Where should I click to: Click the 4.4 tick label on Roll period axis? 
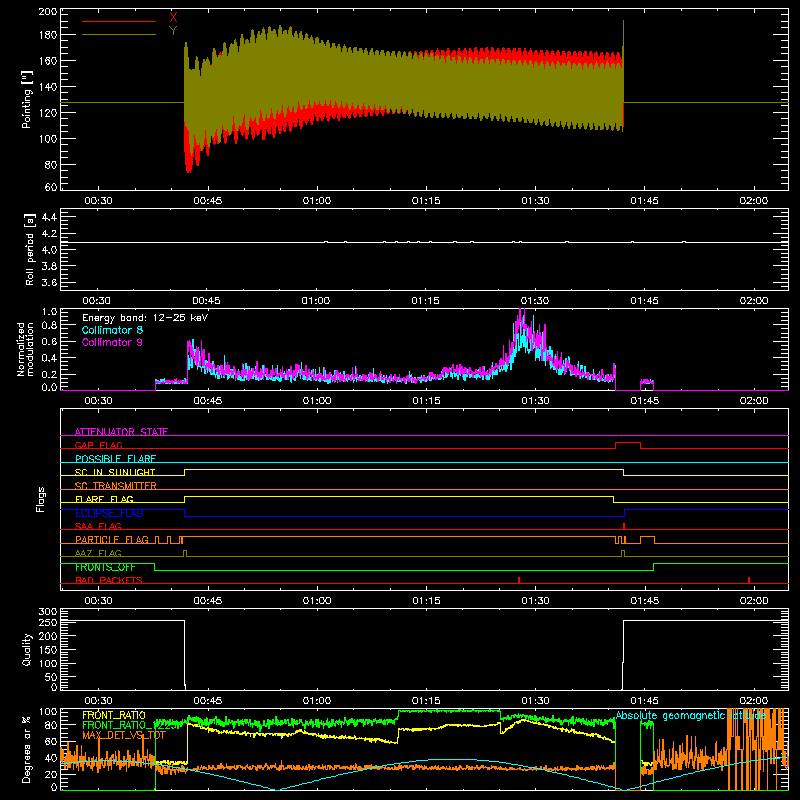pyautogui.click(x=49, y=217)
